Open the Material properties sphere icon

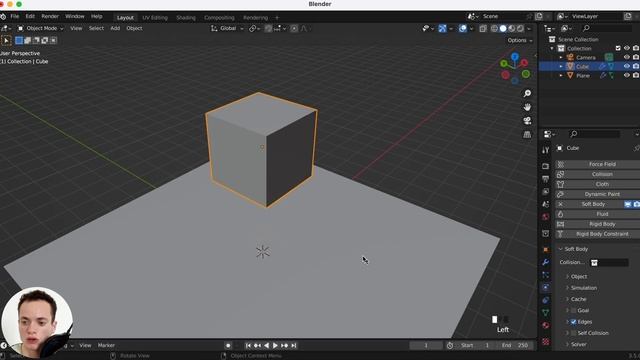545,325
